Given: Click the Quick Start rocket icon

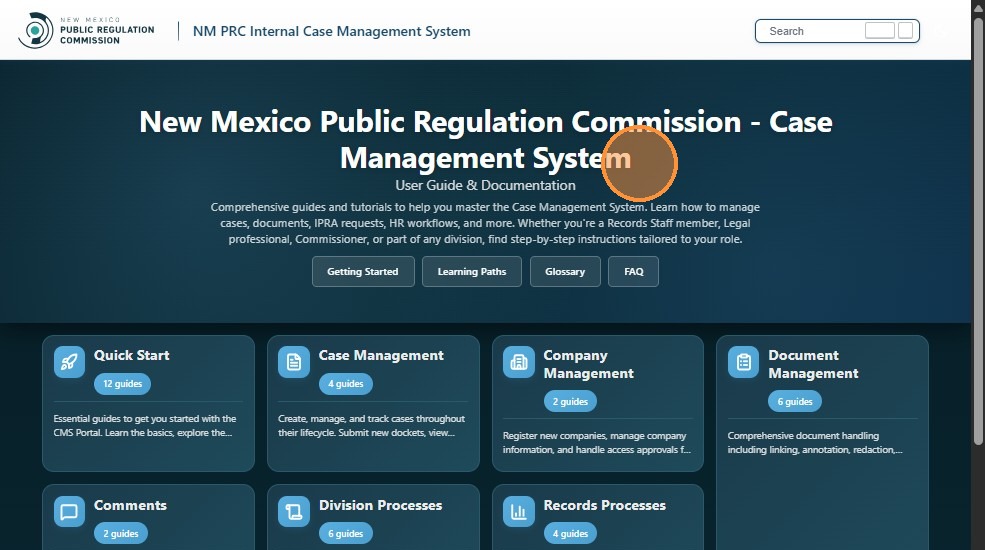Looking at the screenshot, I should pyautogui.click(x=69, y=362).
